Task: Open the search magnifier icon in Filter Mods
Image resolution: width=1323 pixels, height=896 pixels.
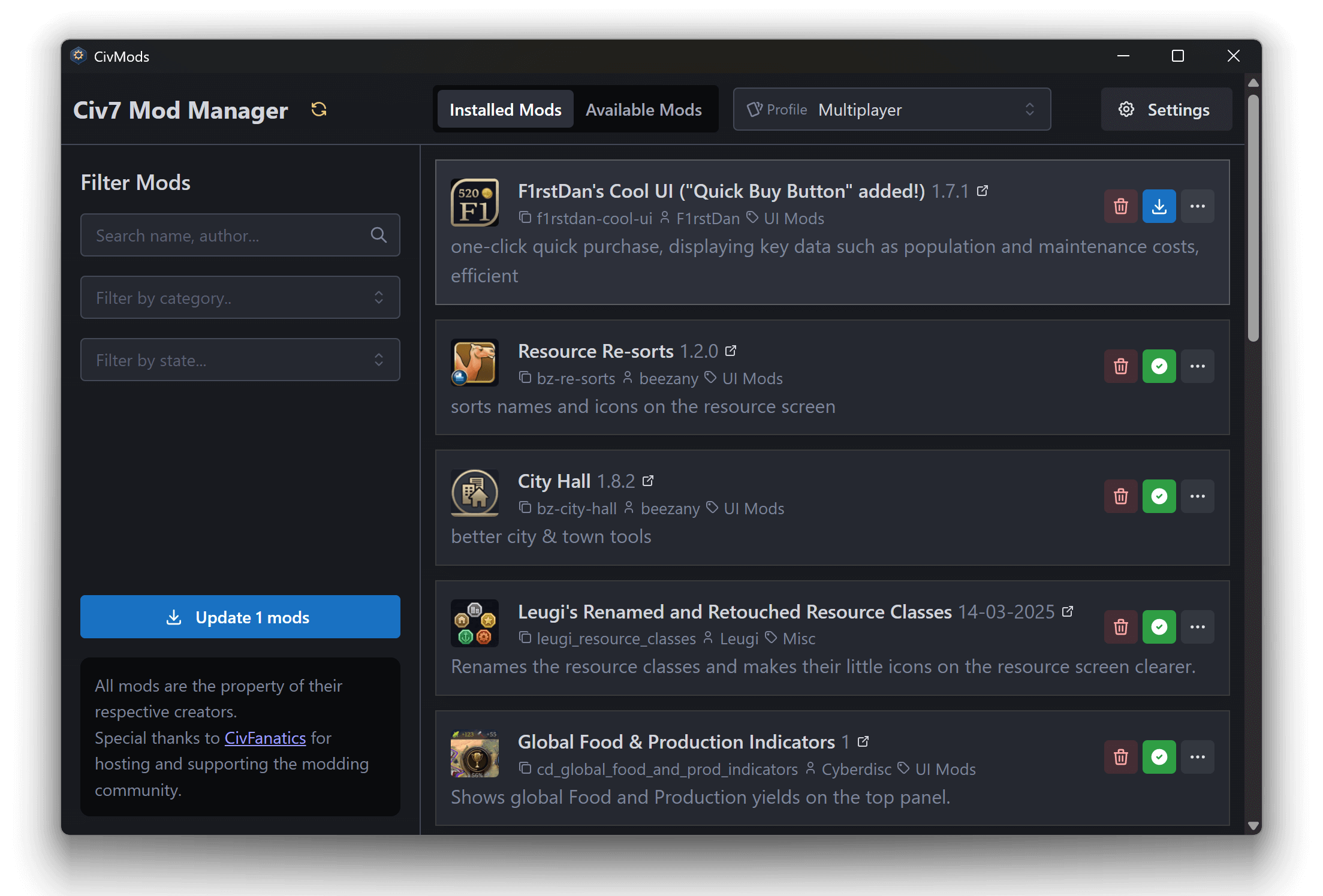Action: coord(379,235)
